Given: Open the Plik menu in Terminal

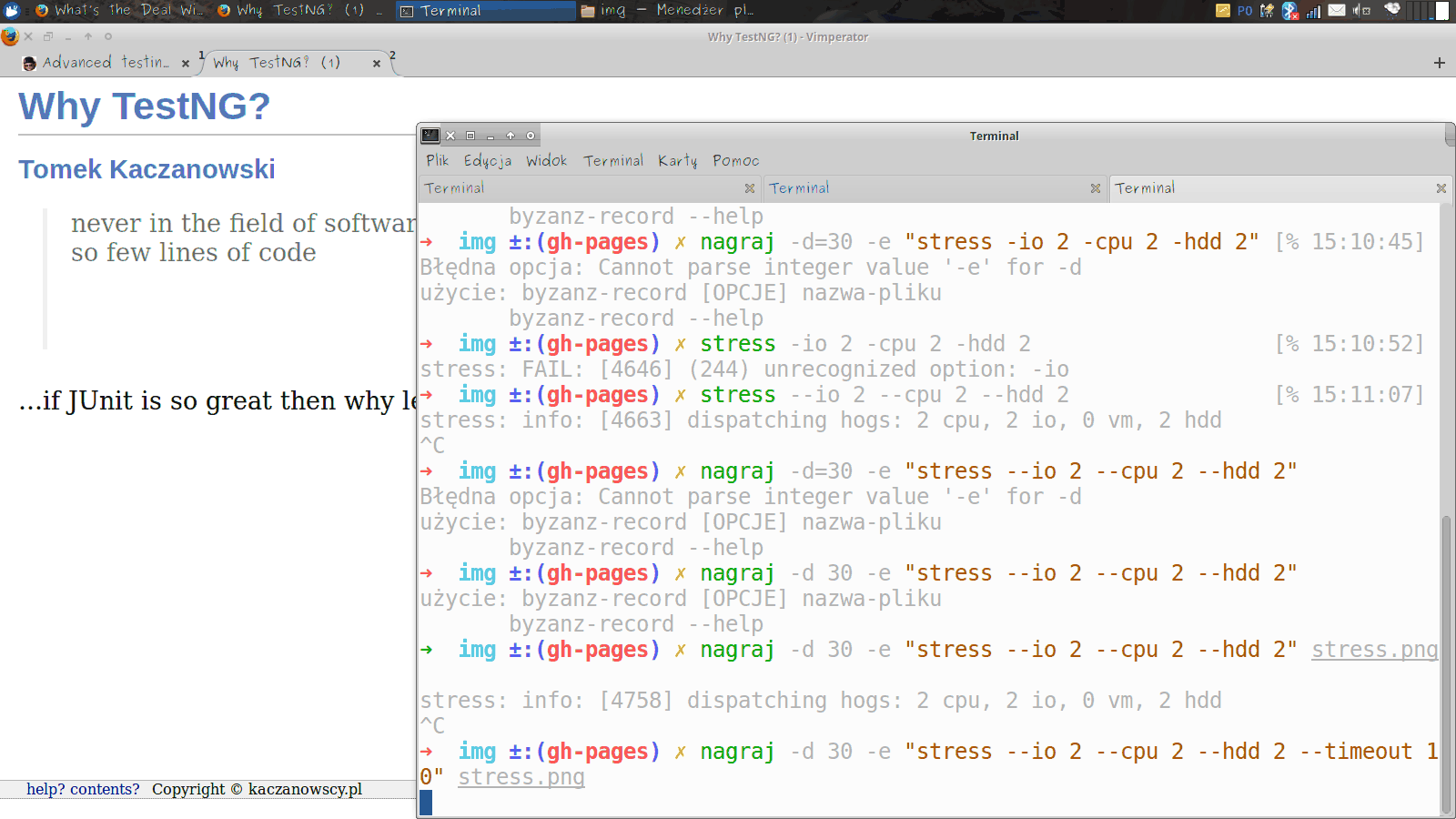Looking at the screenshot, I should pyautogui.click(x=437, y=161).
